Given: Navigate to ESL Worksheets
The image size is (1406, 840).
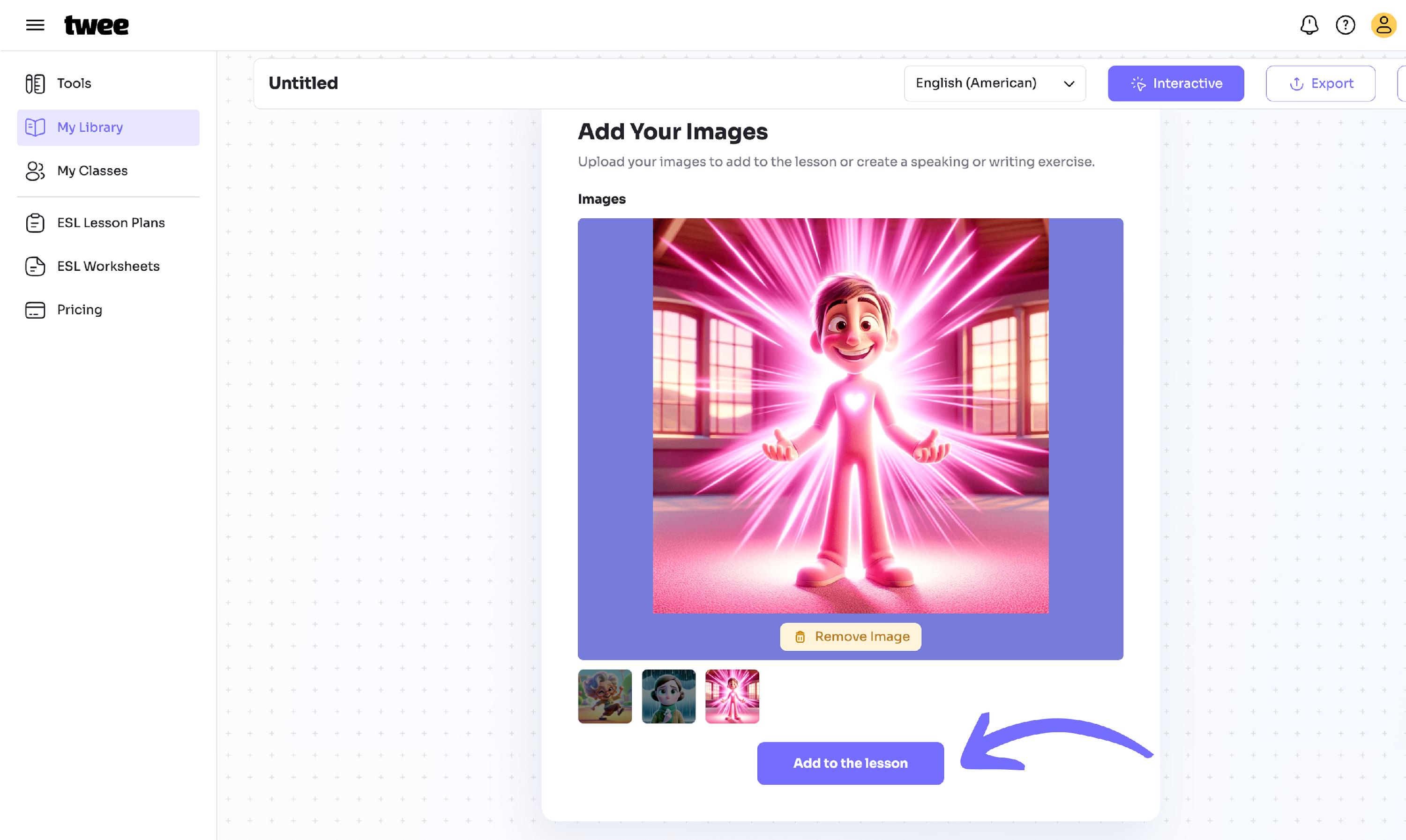Looking at the screenshot, I should point(108,266).
